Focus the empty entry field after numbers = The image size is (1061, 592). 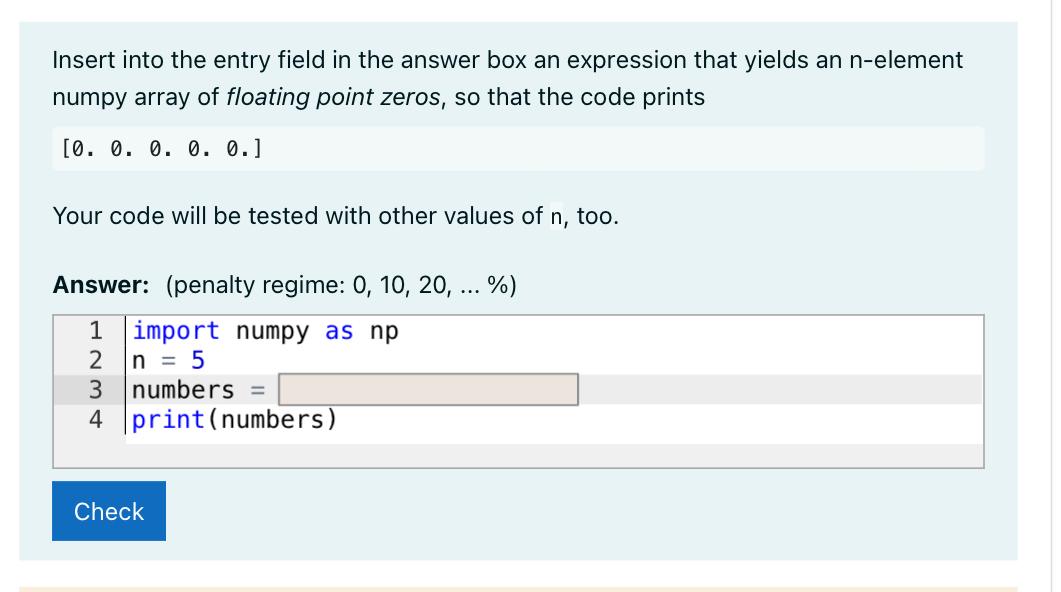428,390
